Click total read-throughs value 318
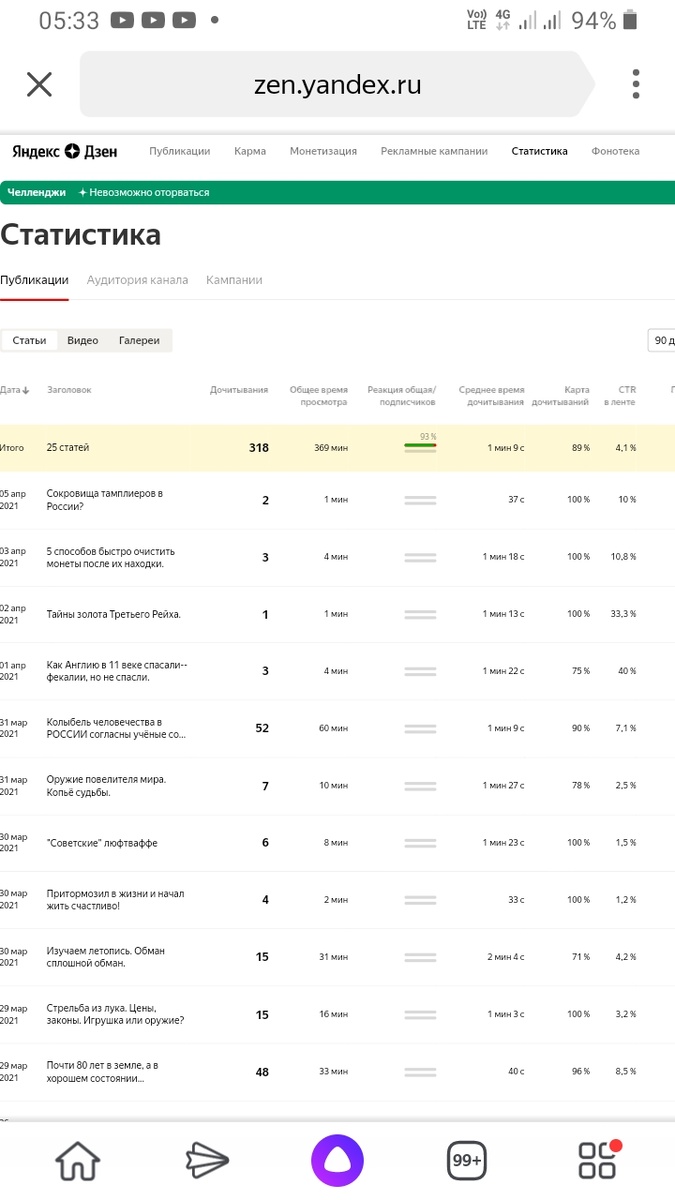The width and height of the screenshot is (675, 1200). (x=259, y=447)
